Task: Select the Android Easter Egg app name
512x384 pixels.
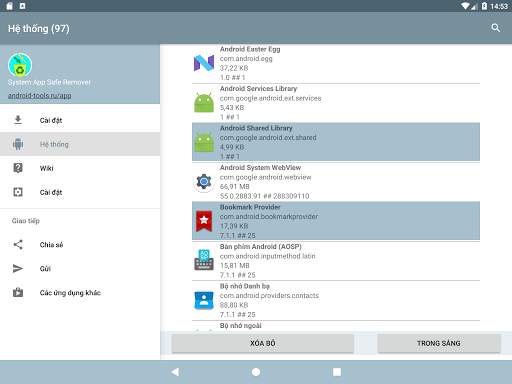Action: (x=250, y=49)
